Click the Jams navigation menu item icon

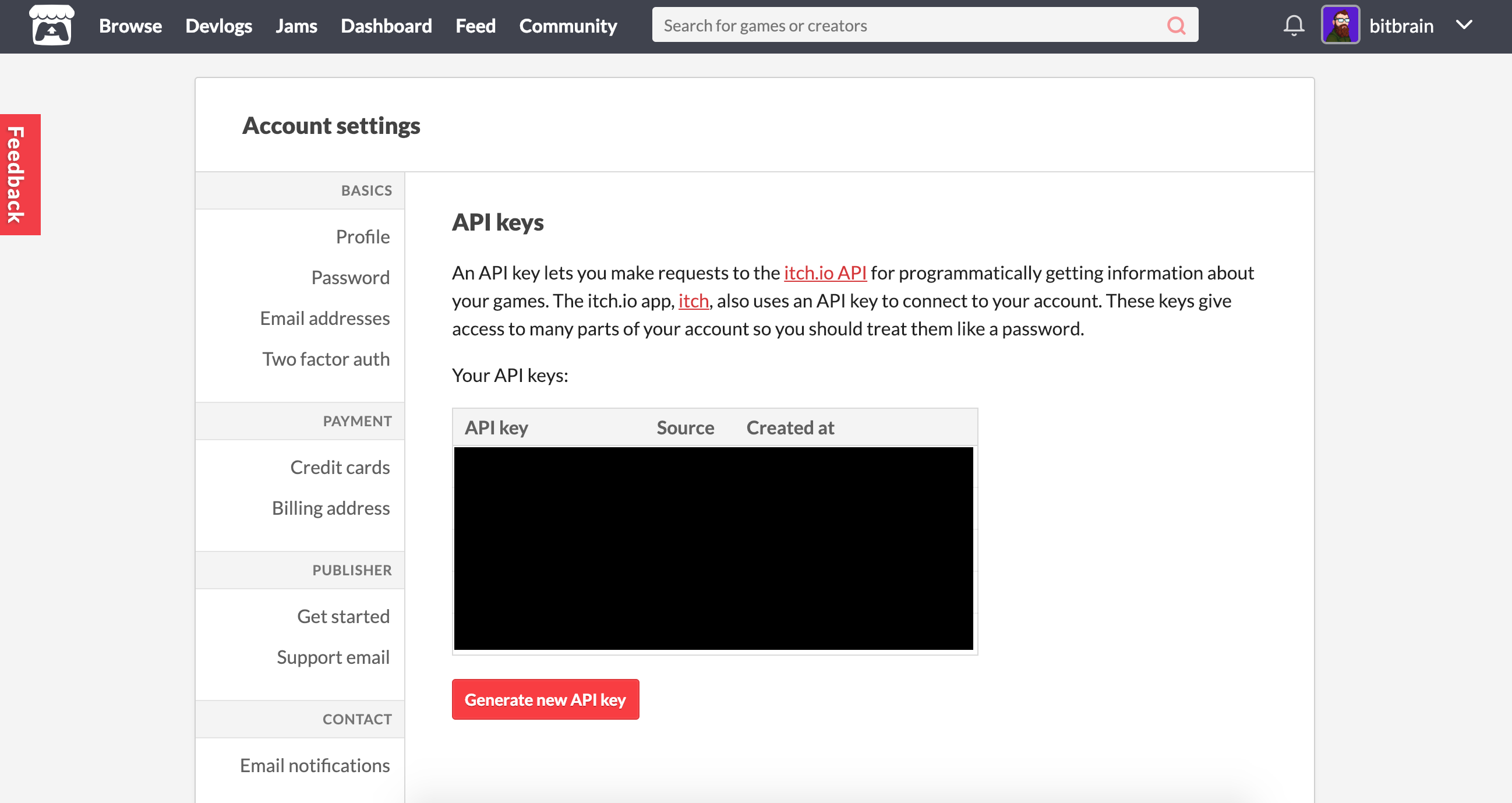tap(297, 26)
